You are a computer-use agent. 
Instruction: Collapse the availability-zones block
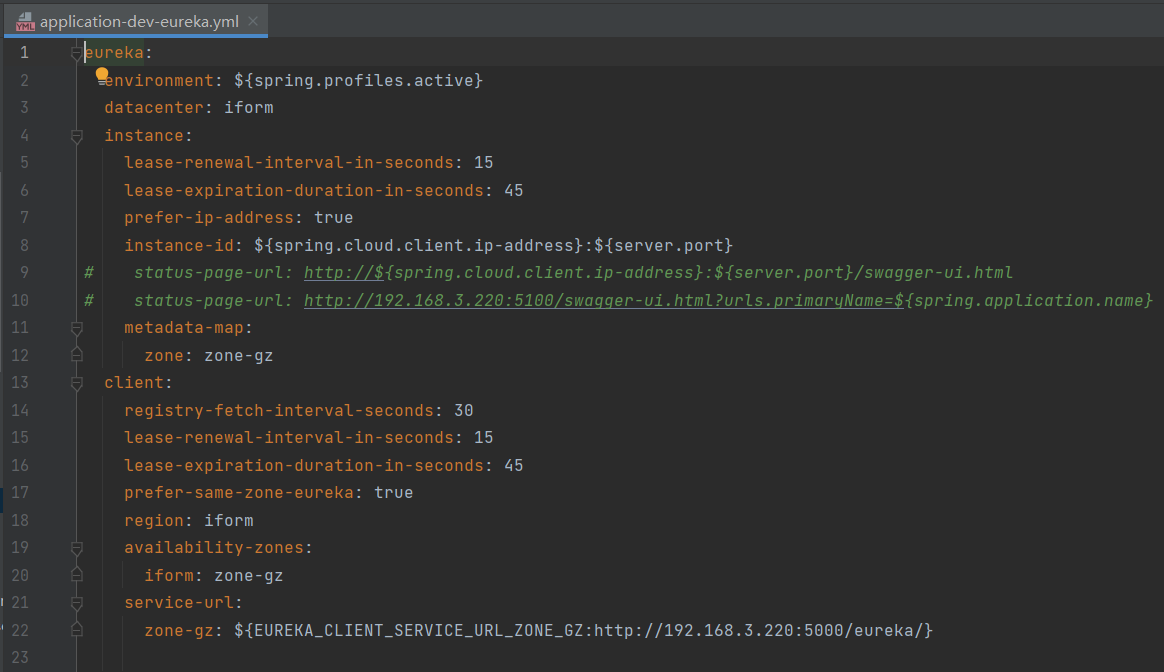click(x=77, y=548)
